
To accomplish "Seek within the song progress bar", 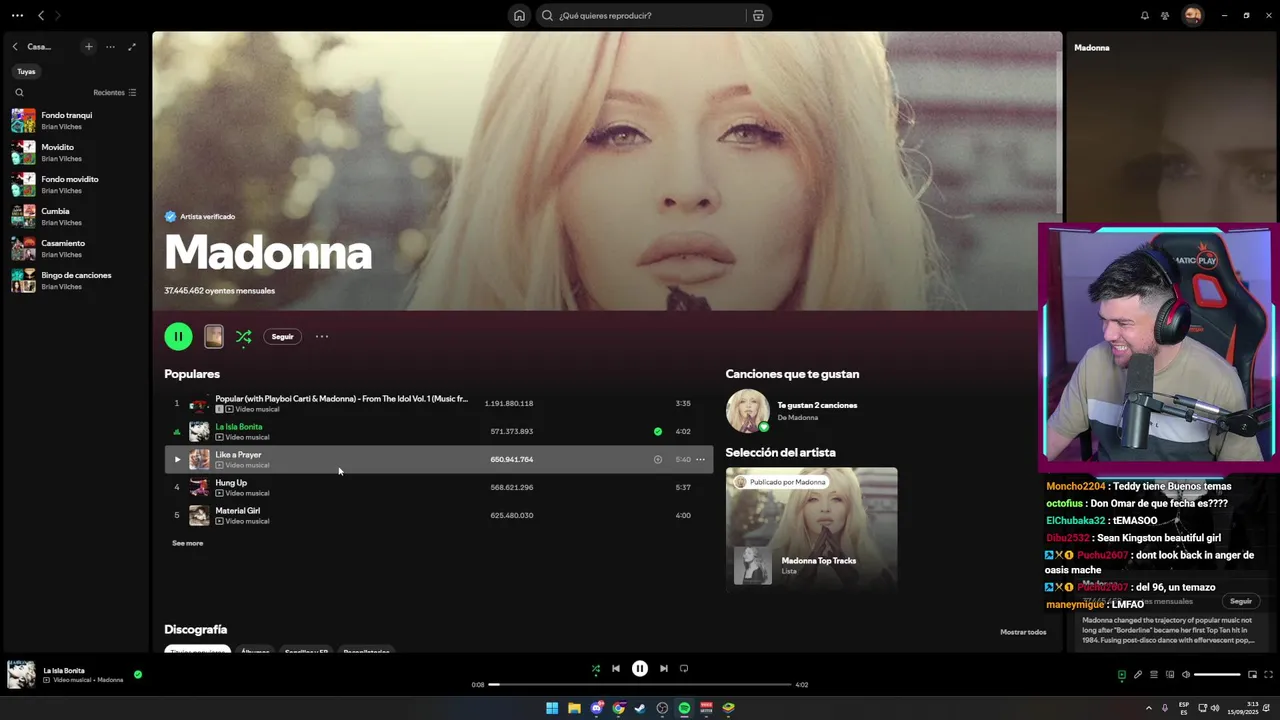I will click(x=640, y=684).
